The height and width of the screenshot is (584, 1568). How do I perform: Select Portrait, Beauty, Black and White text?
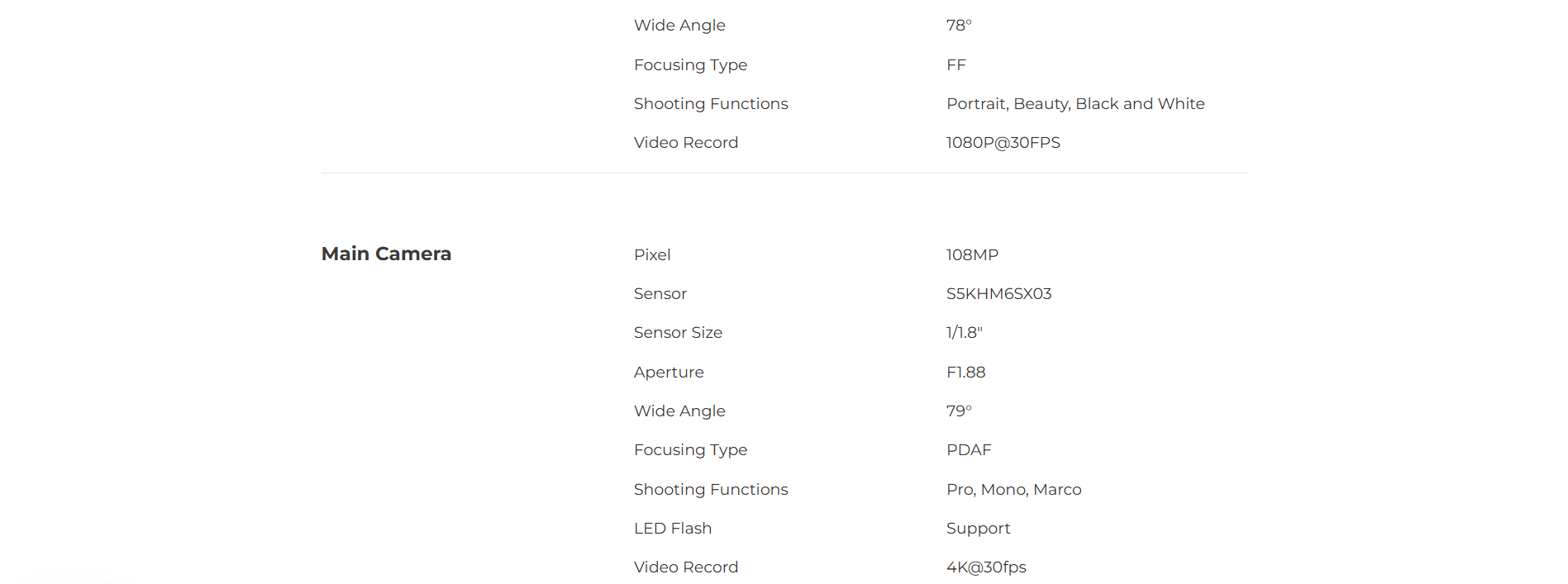1075,103
